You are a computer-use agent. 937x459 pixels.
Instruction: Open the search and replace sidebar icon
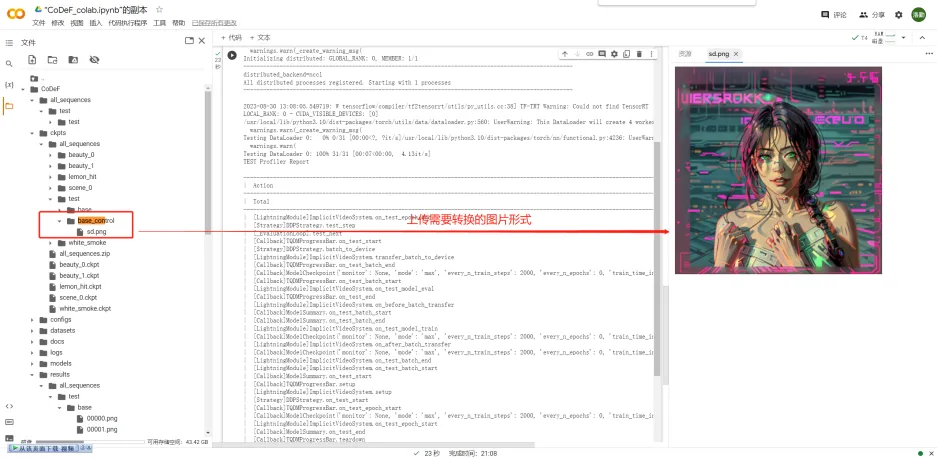click(9, 63)
